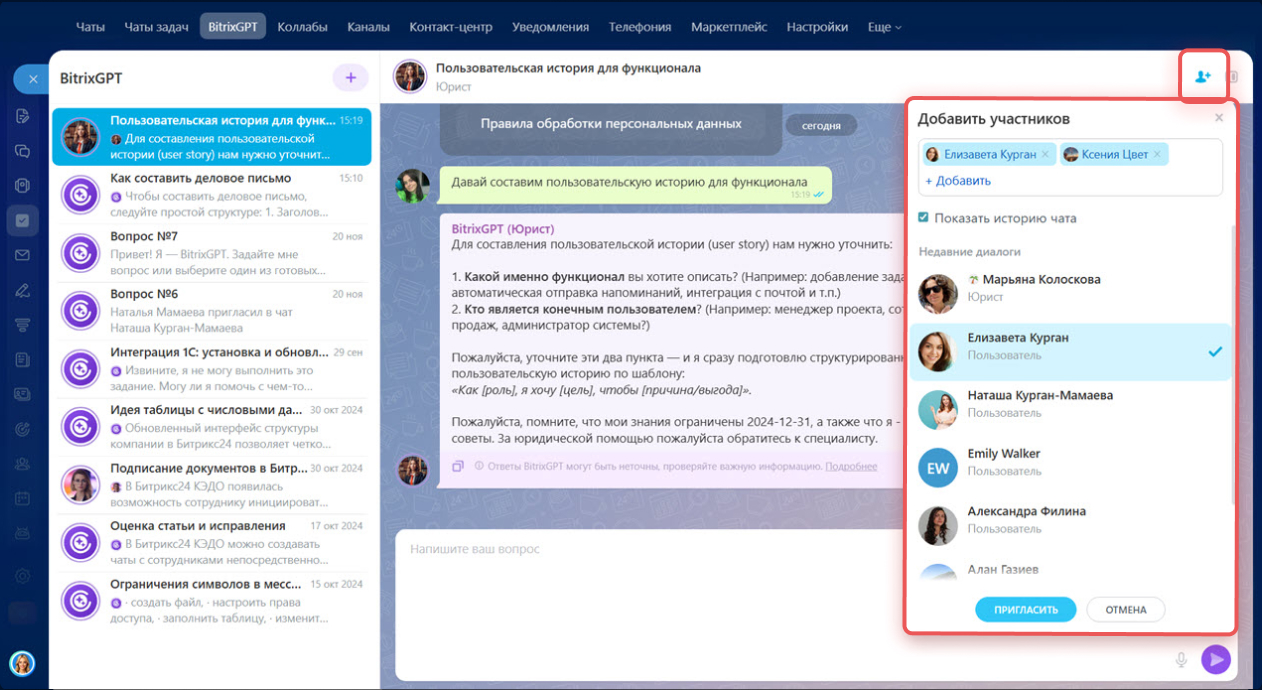The width and height of the screenshot is (1262, 690).
Task: Click the envelope mail icon in left sidebar
Action: pos(22,255)
